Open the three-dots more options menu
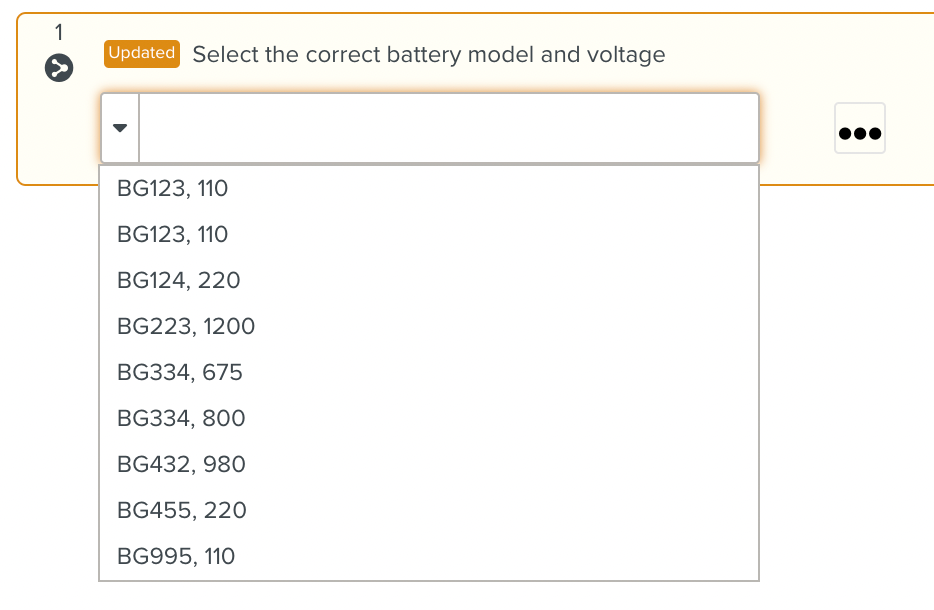934x610 pixels. pyautogui.click(x=860, y=129)
